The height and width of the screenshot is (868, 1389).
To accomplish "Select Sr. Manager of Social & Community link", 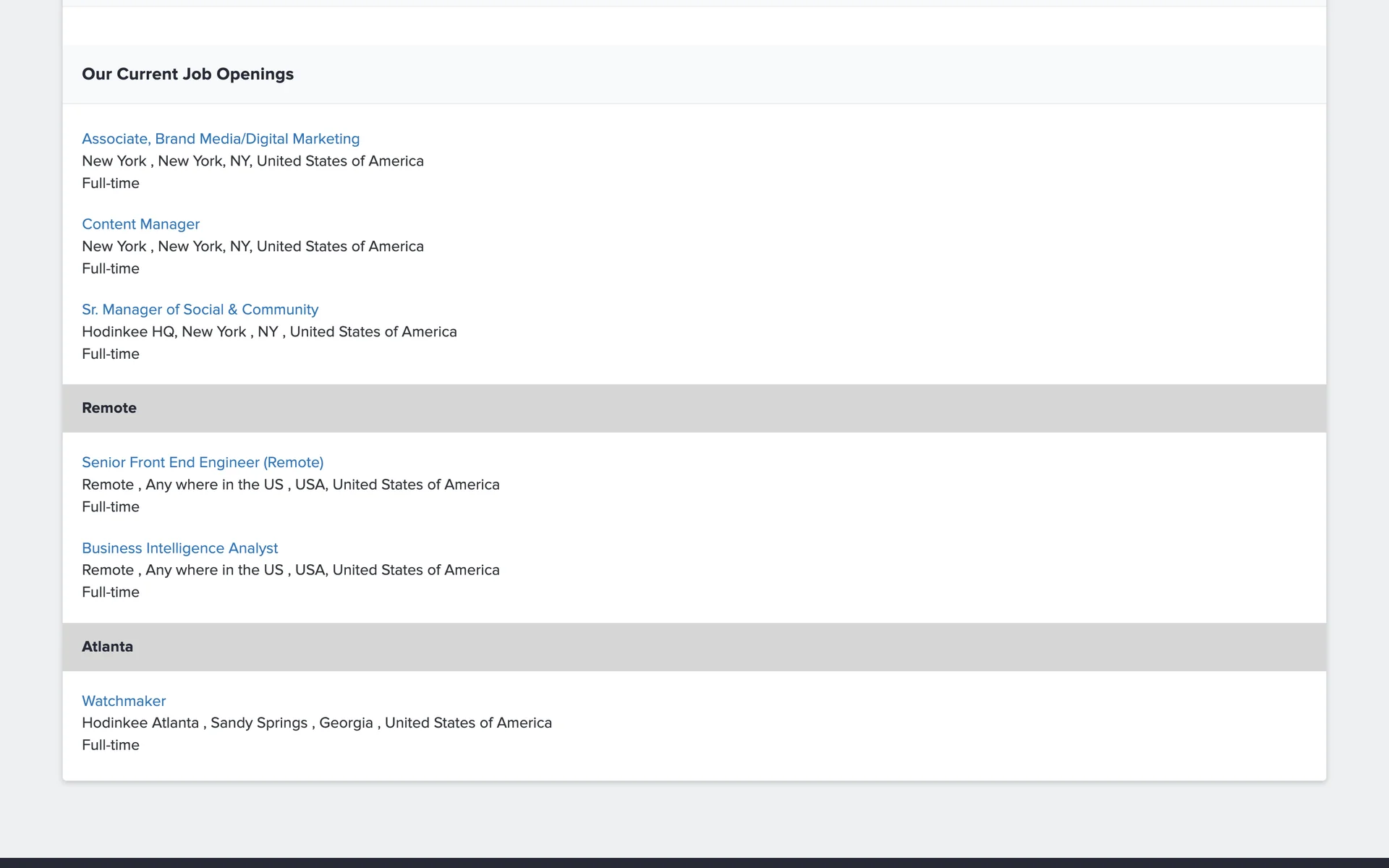I will tap(200, 310).
